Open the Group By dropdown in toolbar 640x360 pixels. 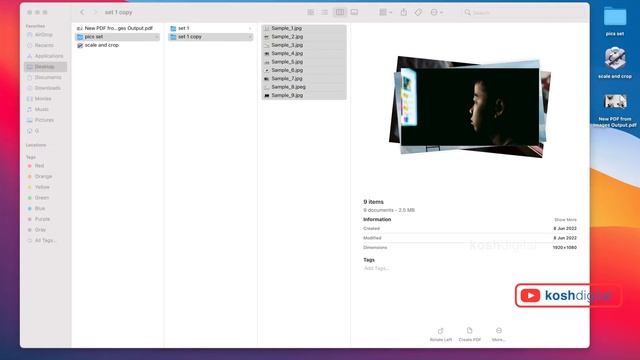coord(385,12)
